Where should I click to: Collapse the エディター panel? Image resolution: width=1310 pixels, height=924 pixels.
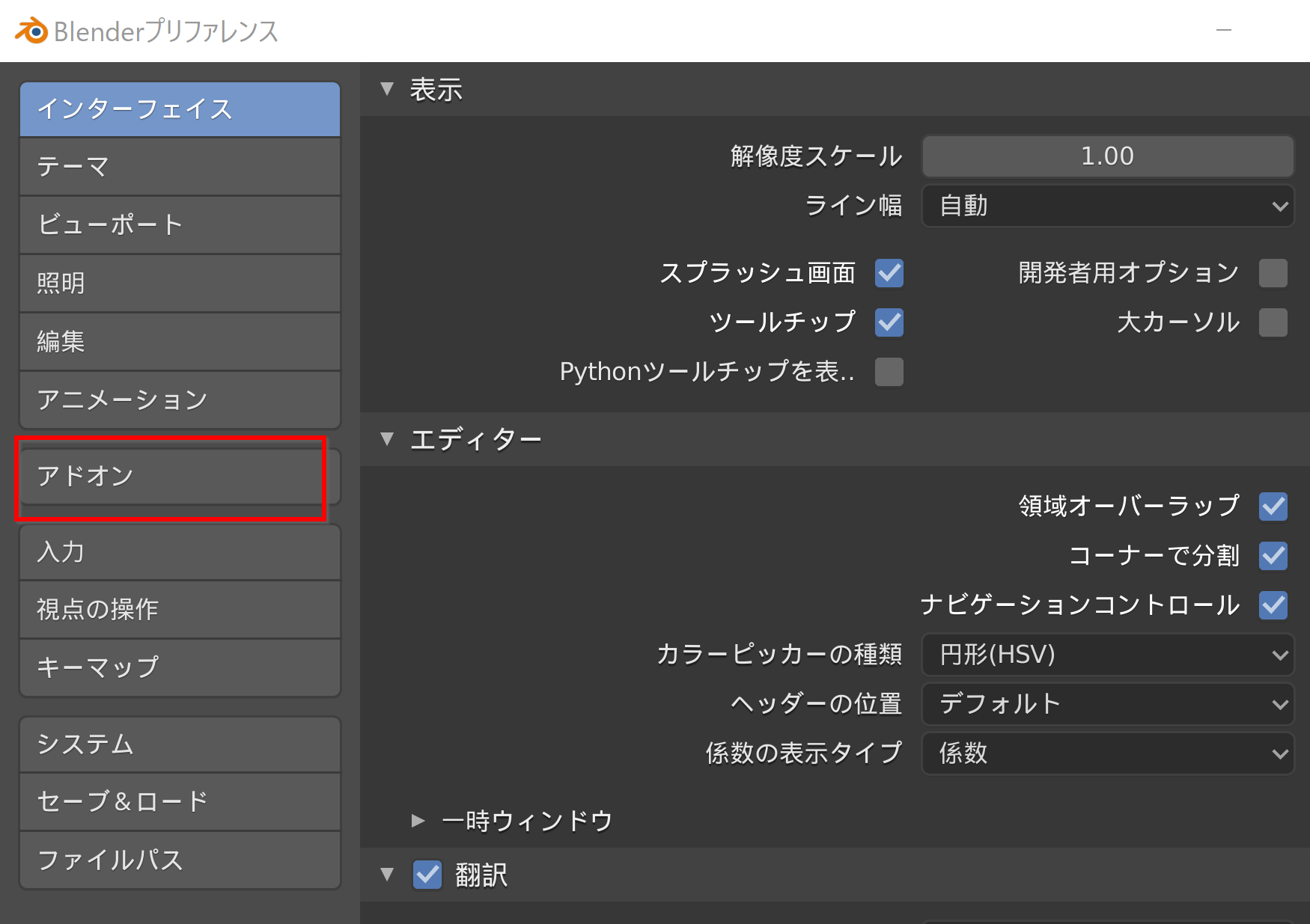click(387, 439)
